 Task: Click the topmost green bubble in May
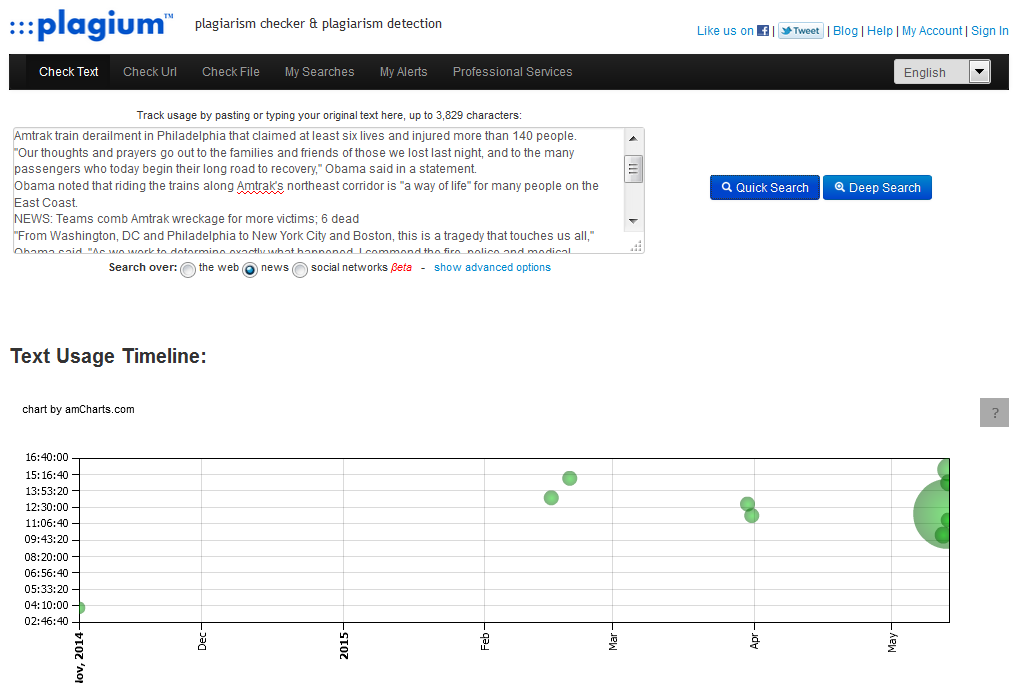tap(944, 469)
